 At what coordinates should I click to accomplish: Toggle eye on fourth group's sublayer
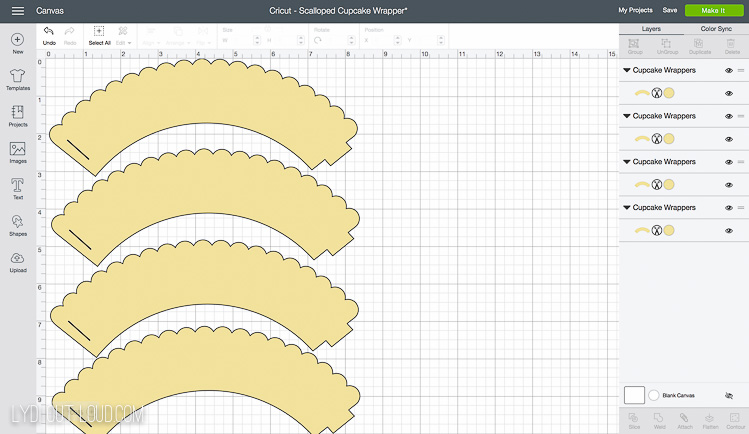pyautogui.click(x=728, y=231)
